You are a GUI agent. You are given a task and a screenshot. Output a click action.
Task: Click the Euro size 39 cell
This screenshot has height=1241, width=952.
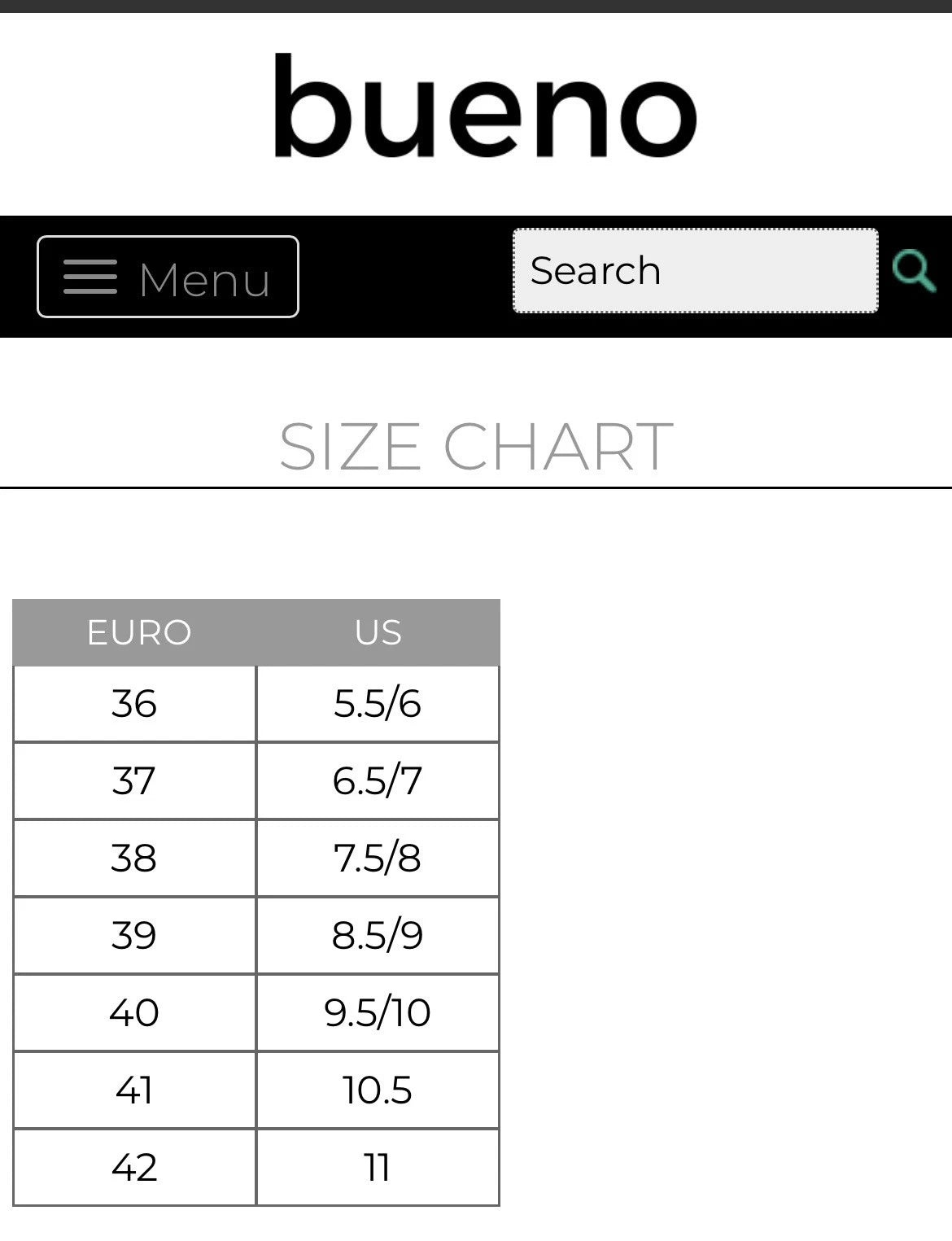pyautogui.click(x=134, y=935)
